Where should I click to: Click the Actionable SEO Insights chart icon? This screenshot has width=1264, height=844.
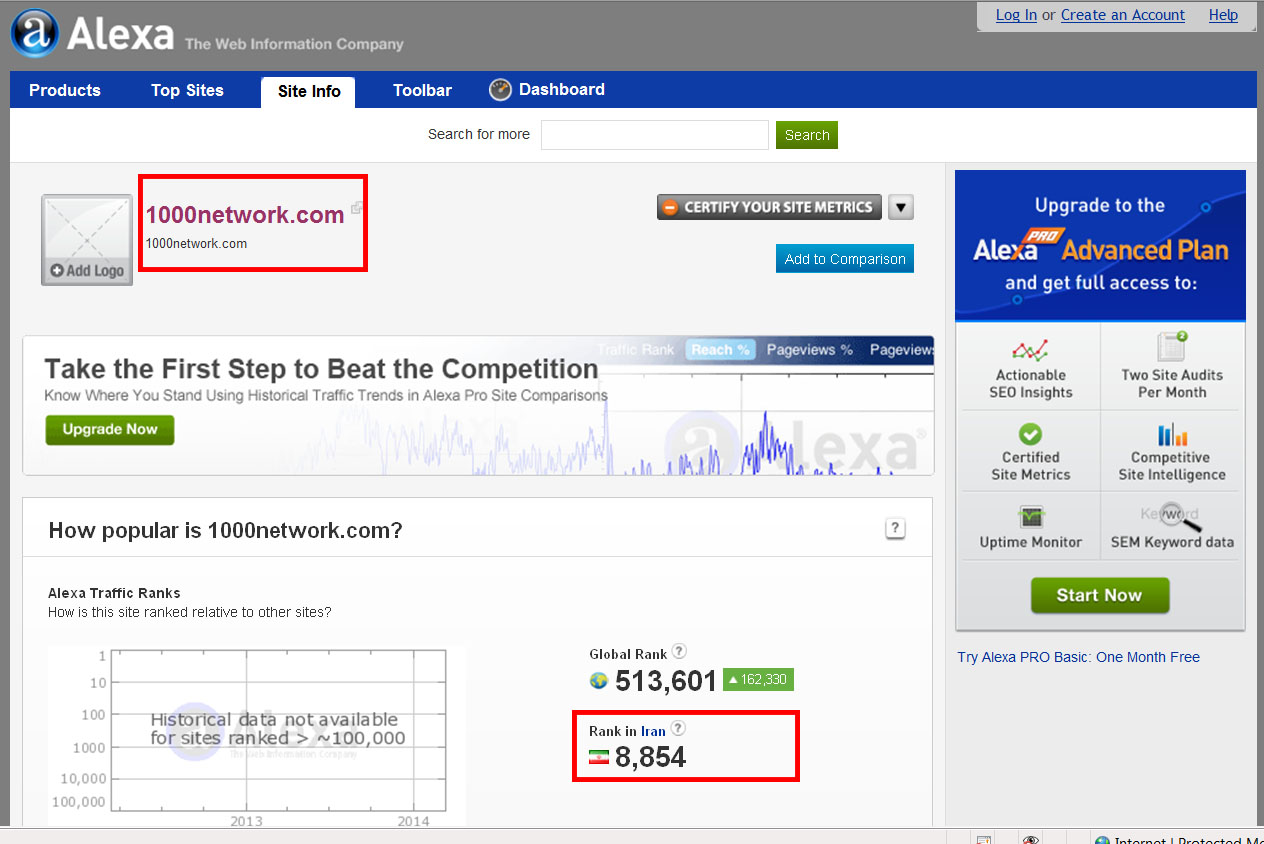(x=1030, y=350)
